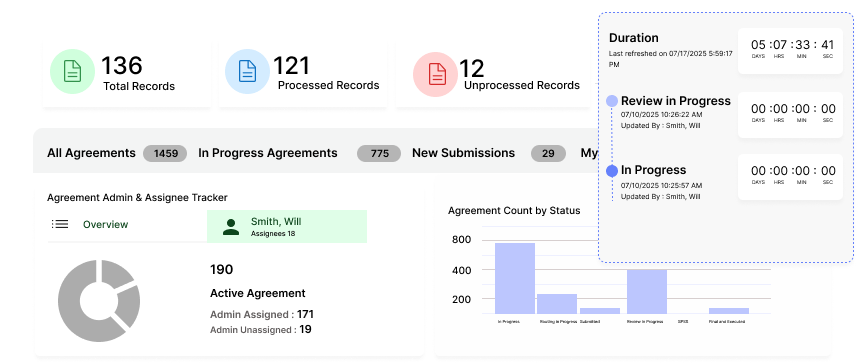Click the Final and Executed chart bar
862x364 pixels.
(x=729, y=311)
